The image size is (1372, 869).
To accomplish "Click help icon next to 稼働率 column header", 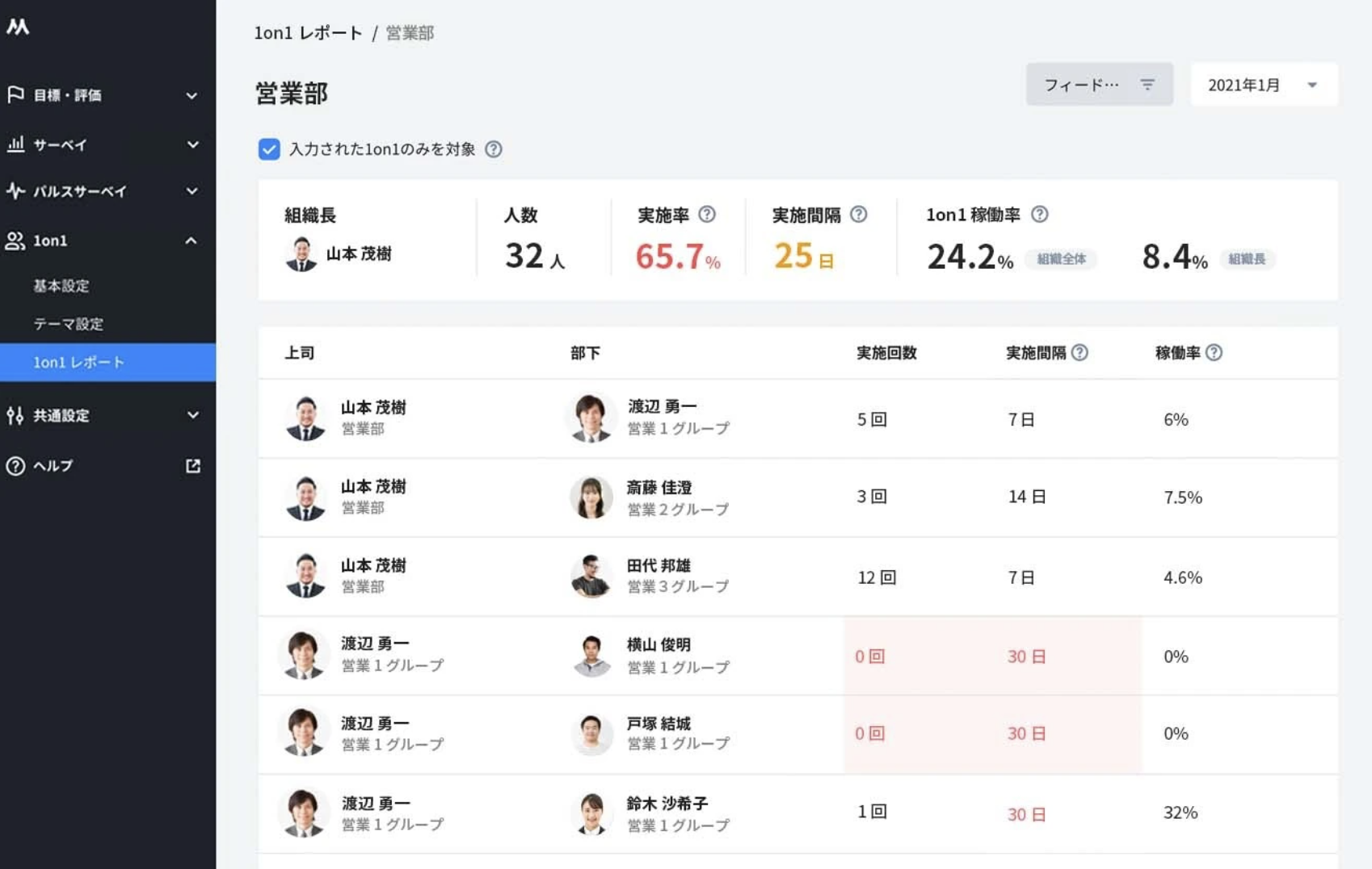I will pyautogui.click(x=1214, y=353).
